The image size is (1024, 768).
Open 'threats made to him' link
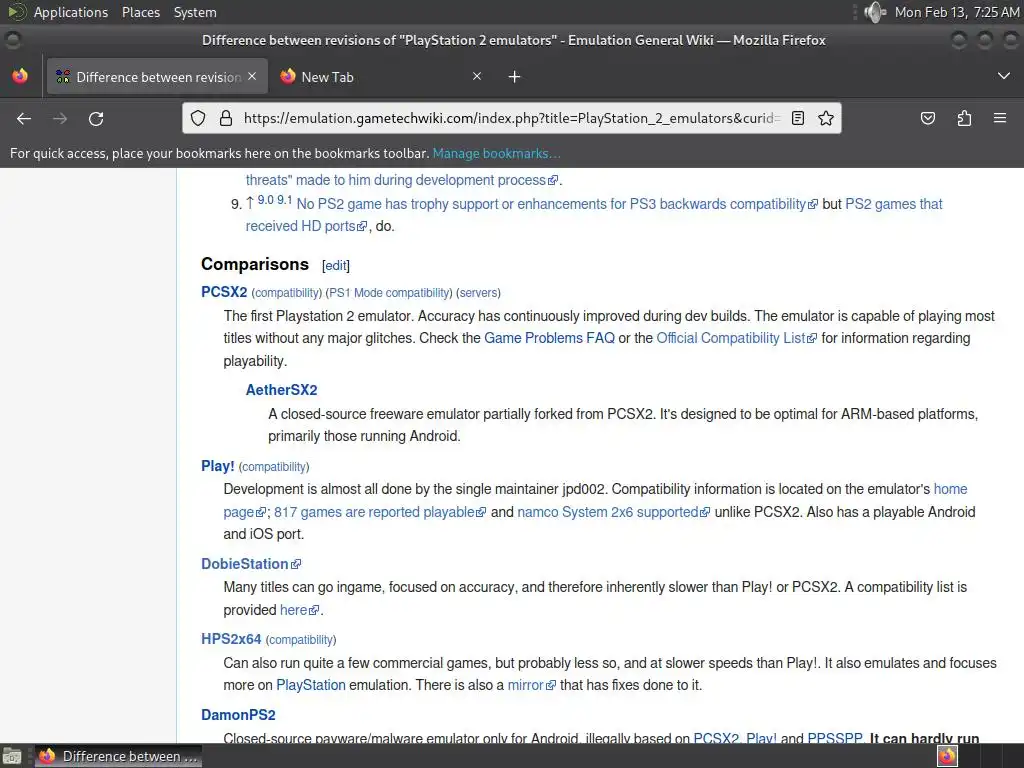[402, 180]
